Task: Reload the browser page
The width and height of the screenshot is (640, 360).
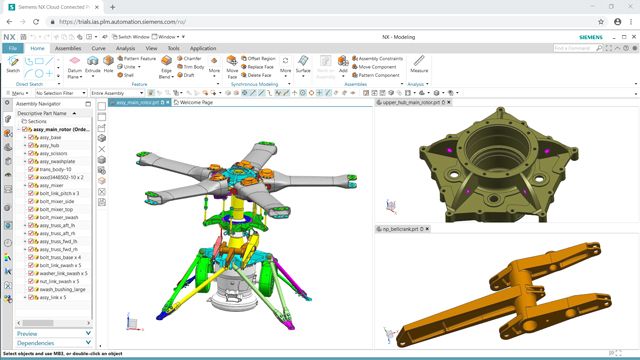Action: [x=36, y=22]
